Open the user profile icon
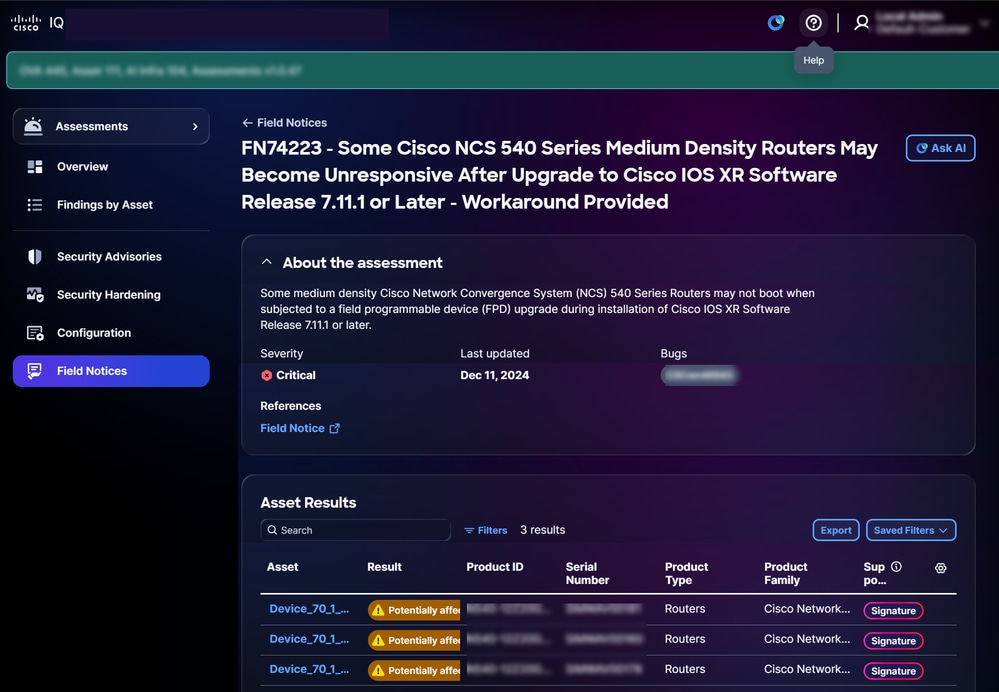This screenshot has width=999, height=692. pyautogui.click(x=861, y=23)
